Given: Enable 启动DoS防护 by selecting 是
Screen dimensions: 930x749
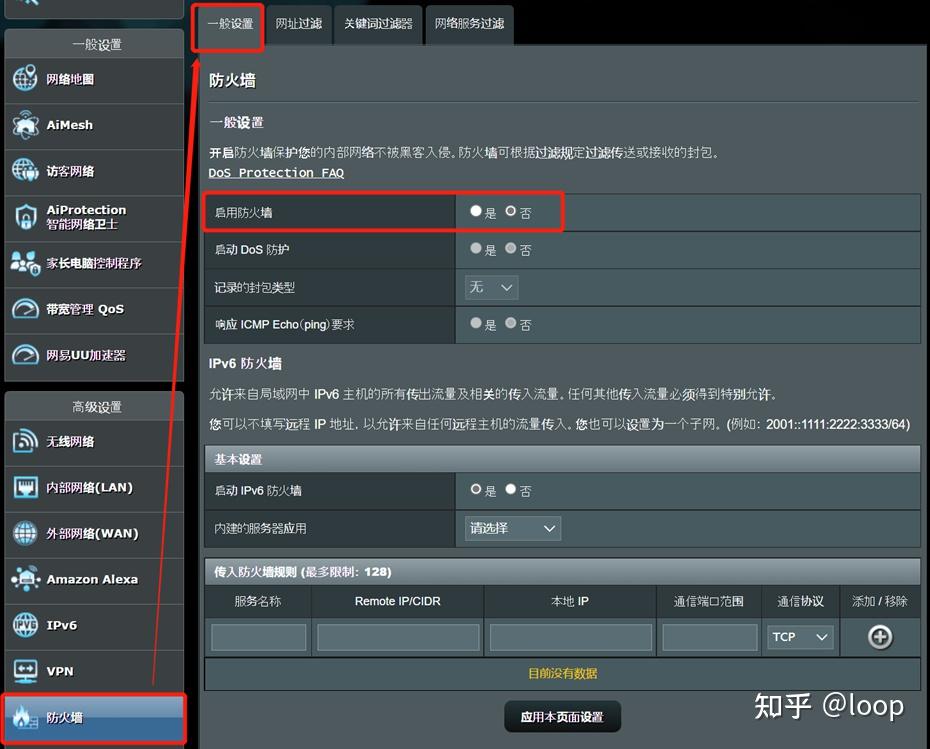Looking at the screenshot, I should click(477, 248).
